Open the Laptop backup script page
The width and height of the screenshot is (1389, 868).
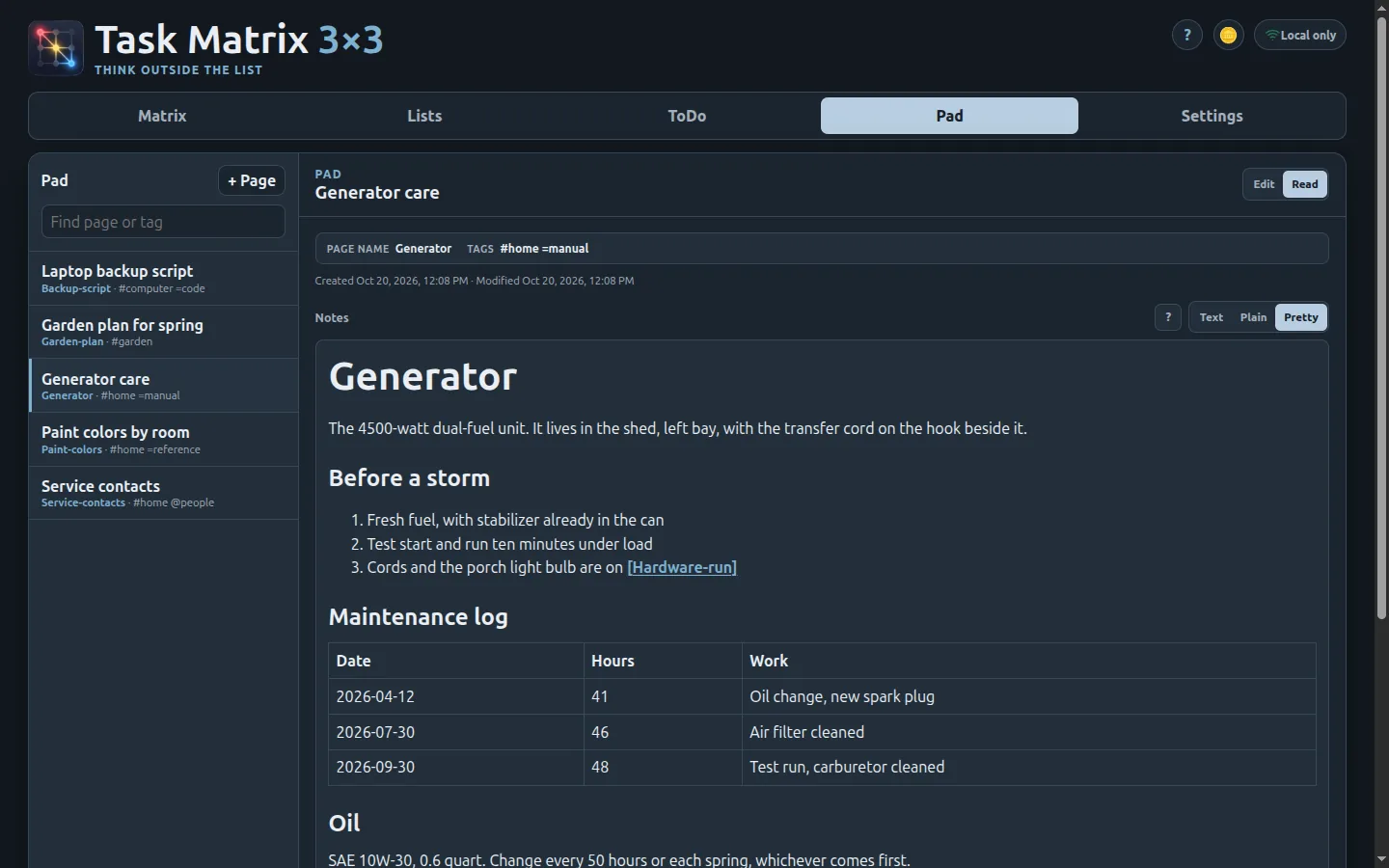coord(164,279)
